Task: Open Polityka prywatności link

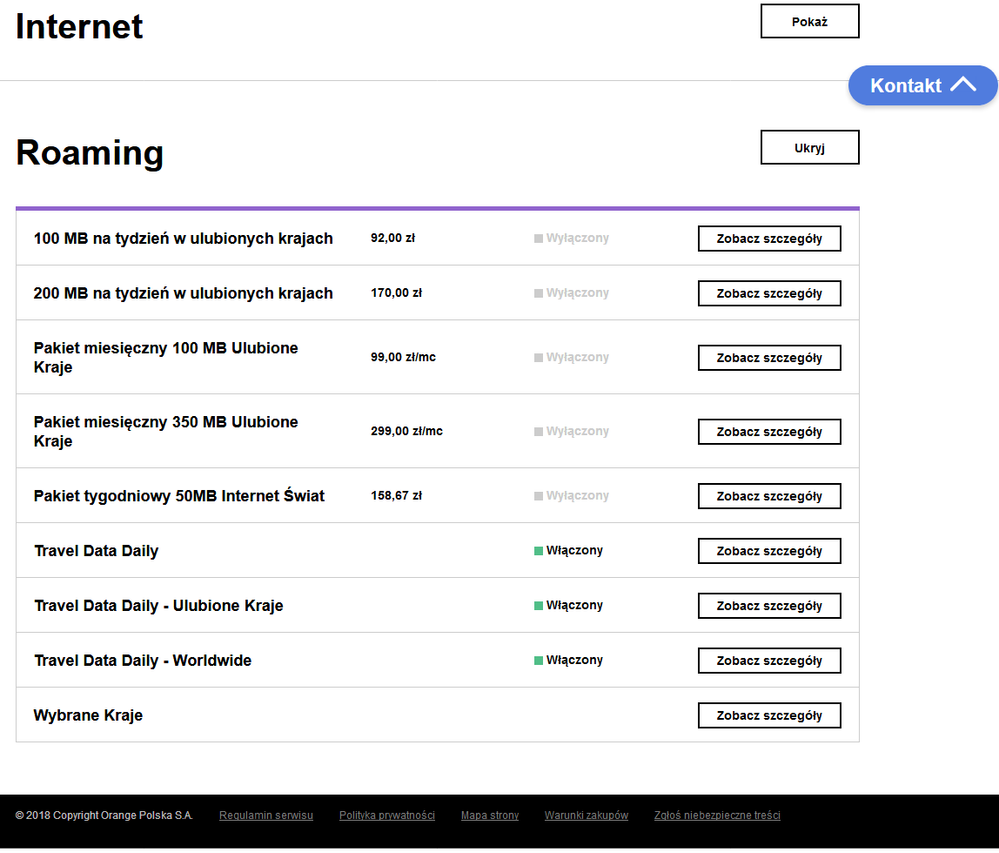Action: pos(387,816)
